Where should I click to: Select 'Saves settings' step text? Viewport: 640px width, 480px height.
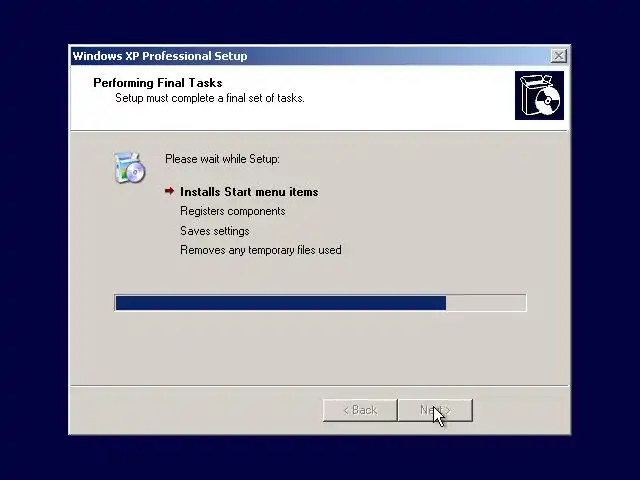[x=215, y=231]
